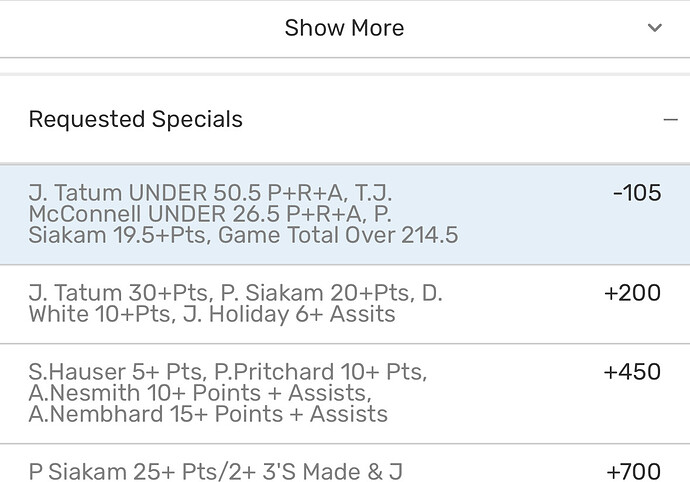Image resolution: width=690 pixels, height=482 pixels.
Task: Choose the parlay with A.Nembhard 15+ Points + Assists
Action: (208, 413)
